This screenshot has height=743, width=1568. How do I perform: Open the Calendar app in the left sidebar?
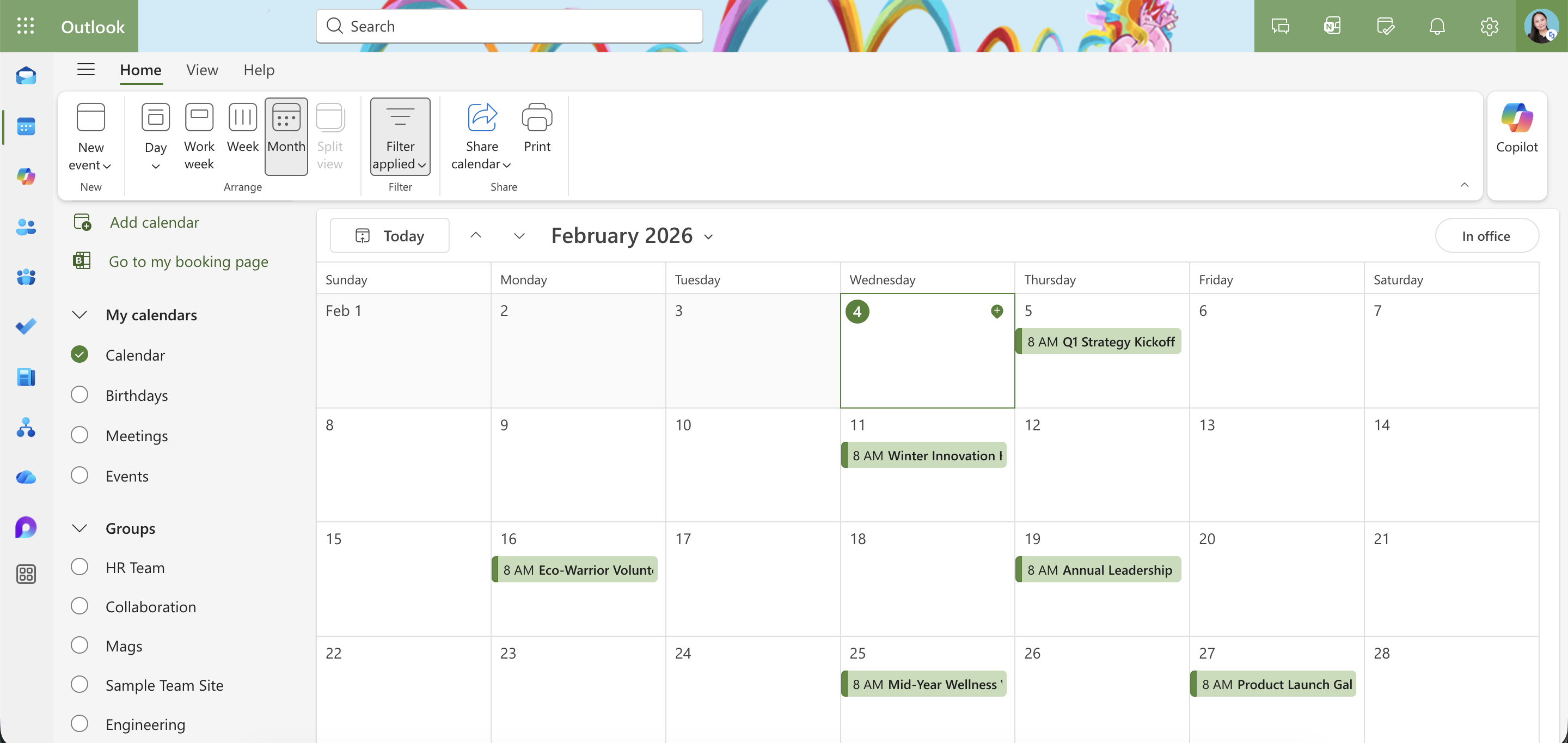(x=26, y=127)
